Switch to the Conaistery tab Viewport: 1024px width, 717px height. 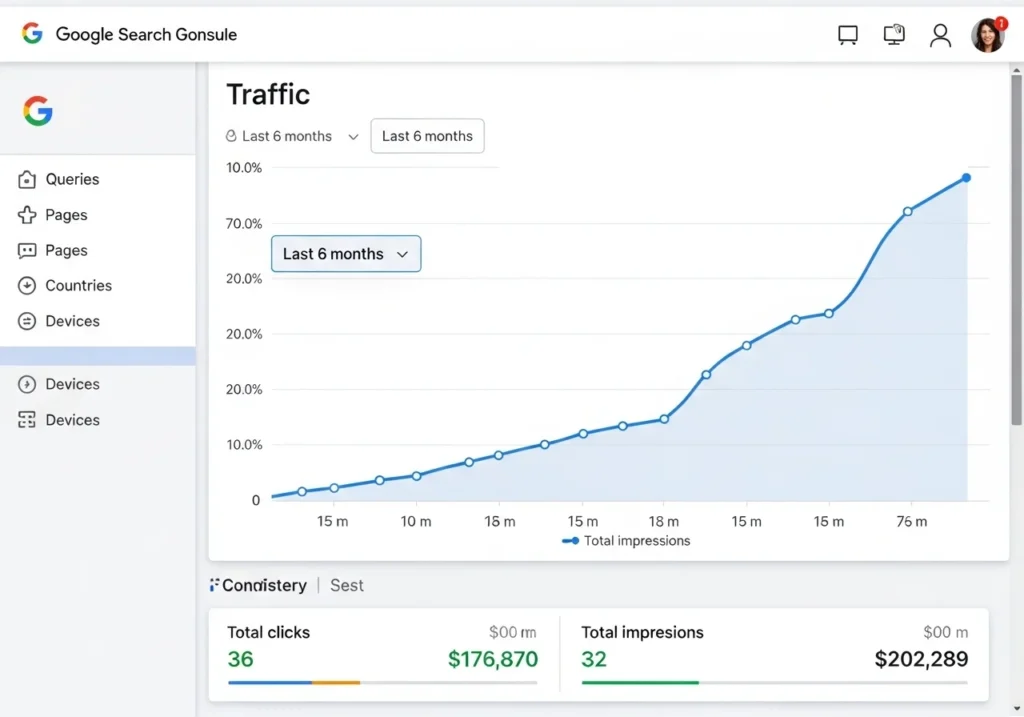pyautogui.click(x=264, y=585)
